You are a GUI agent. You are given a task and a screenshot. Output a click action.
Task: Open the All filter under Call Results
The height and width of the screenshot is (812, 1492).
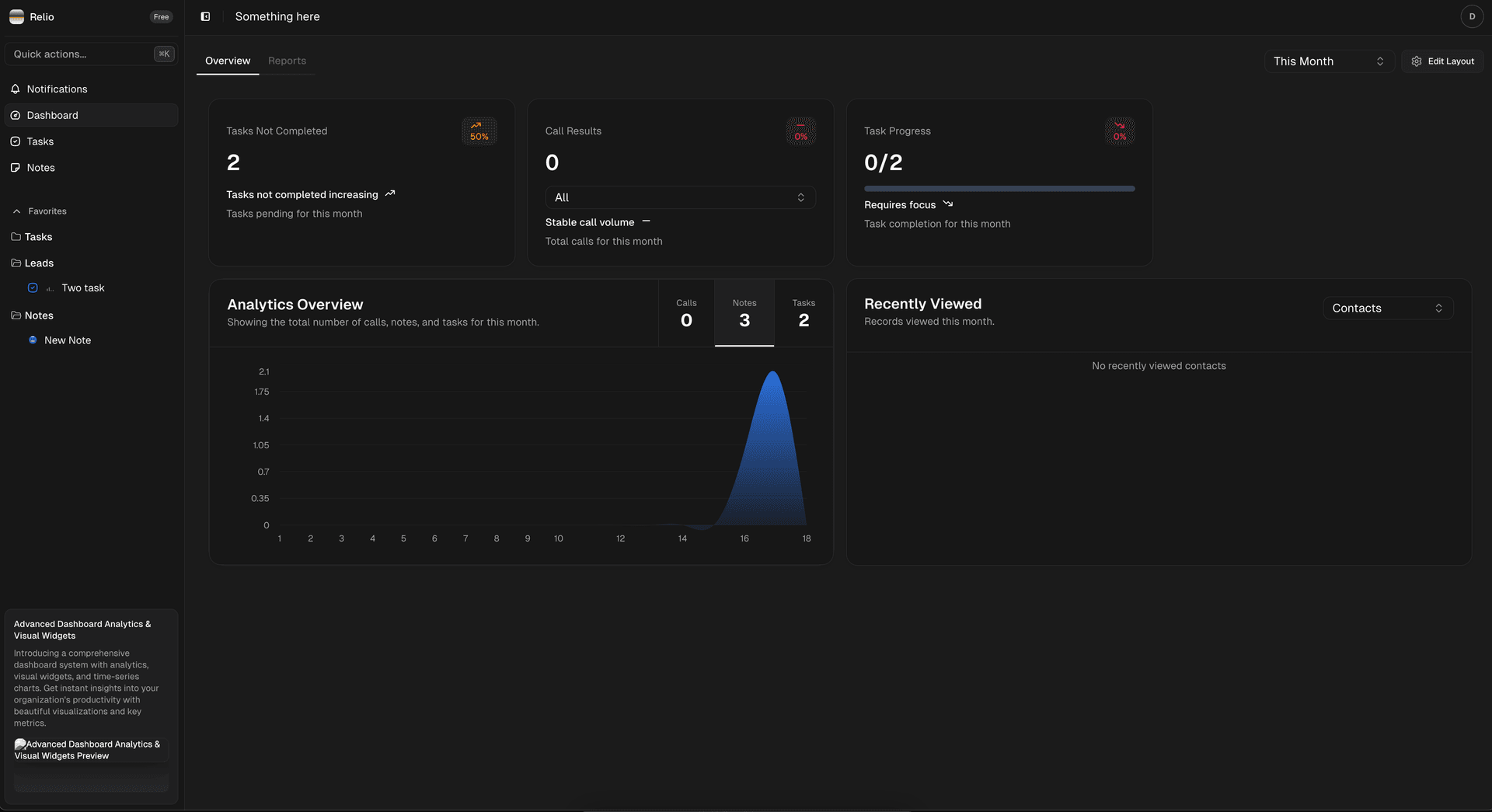pos(679,197)
